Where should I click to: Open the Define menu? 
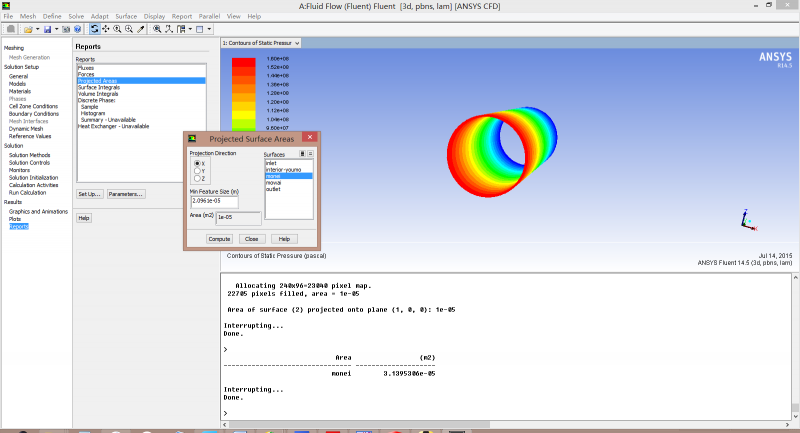pyautogui.click(x=52, y=16)
